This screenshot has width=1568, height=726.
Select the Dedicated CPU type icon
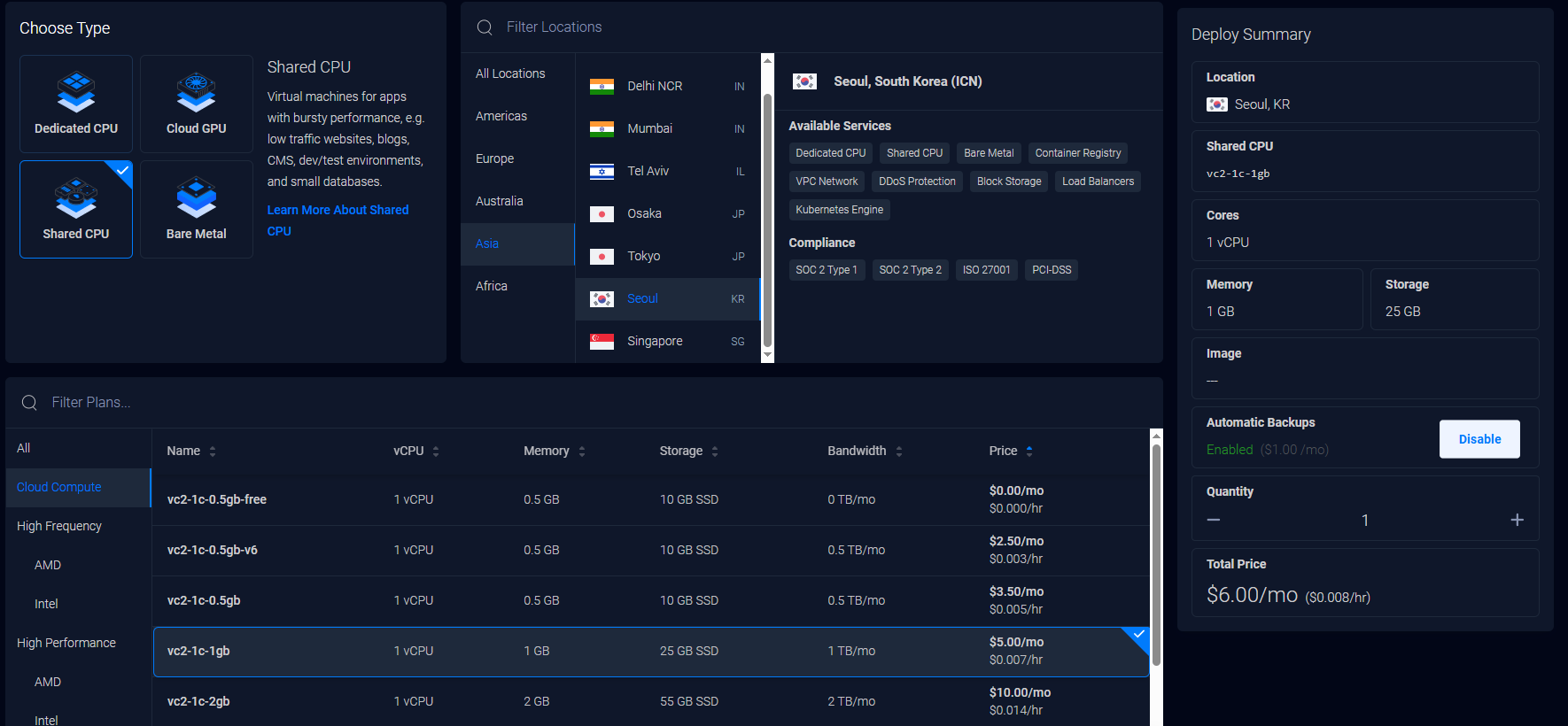(76, 91)
